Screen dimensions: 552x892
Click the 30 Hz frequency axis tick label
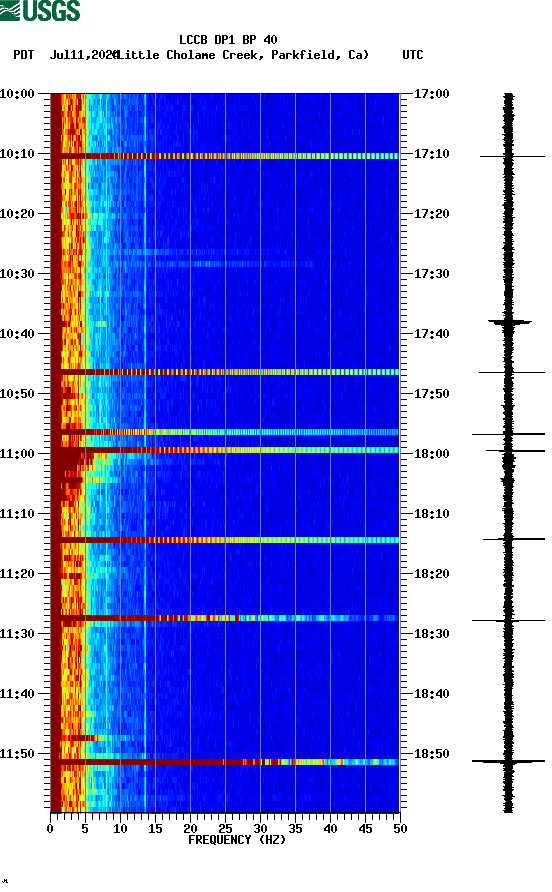click(x=260, y=829)
